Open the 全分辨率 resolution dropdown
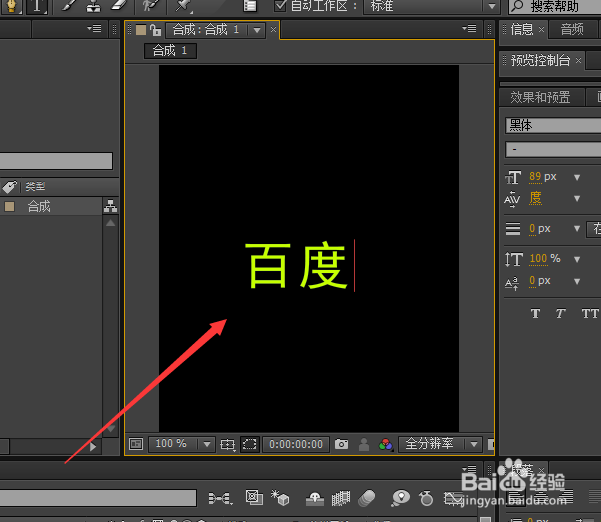601x522 pixels. coord(440,444)
